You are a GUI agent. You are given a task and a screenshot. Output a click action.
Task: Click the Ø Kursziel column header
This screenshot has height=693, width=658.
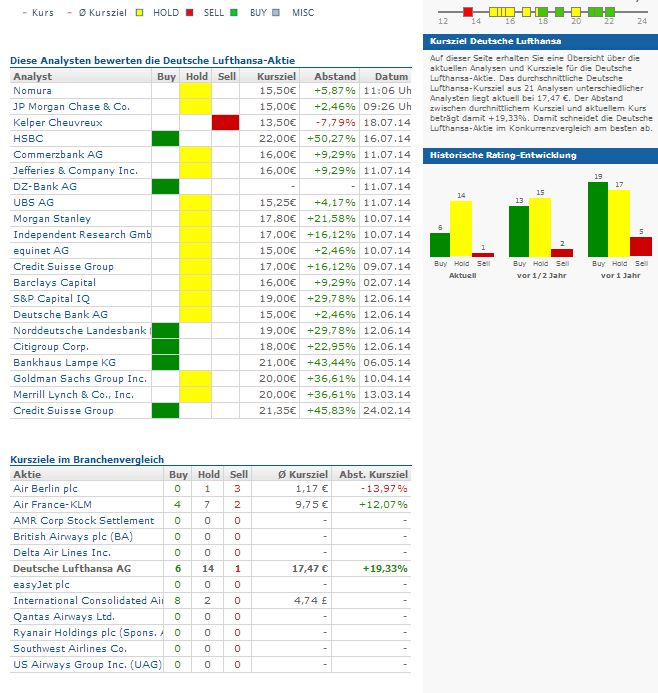tap(303, 474)
